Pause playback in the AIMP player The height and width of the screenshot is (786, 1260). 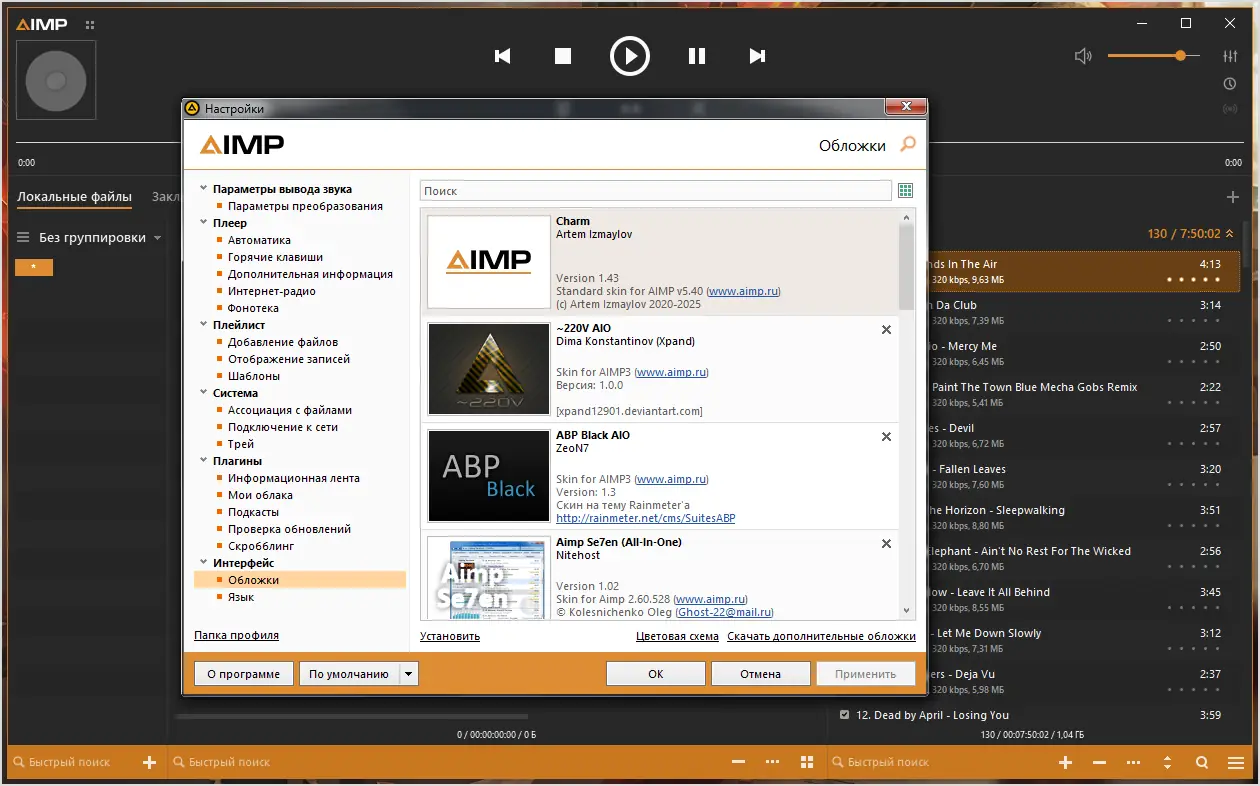point(697,56)
